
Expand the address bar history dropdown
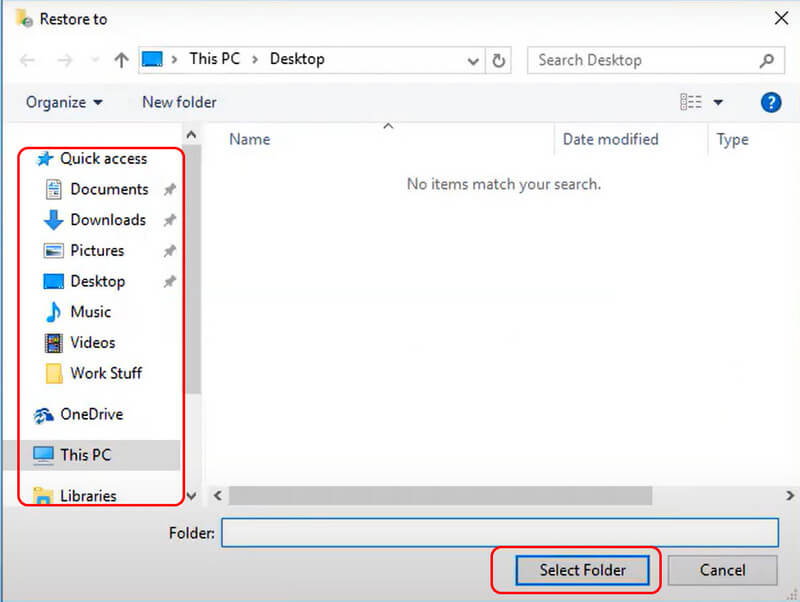474,60
